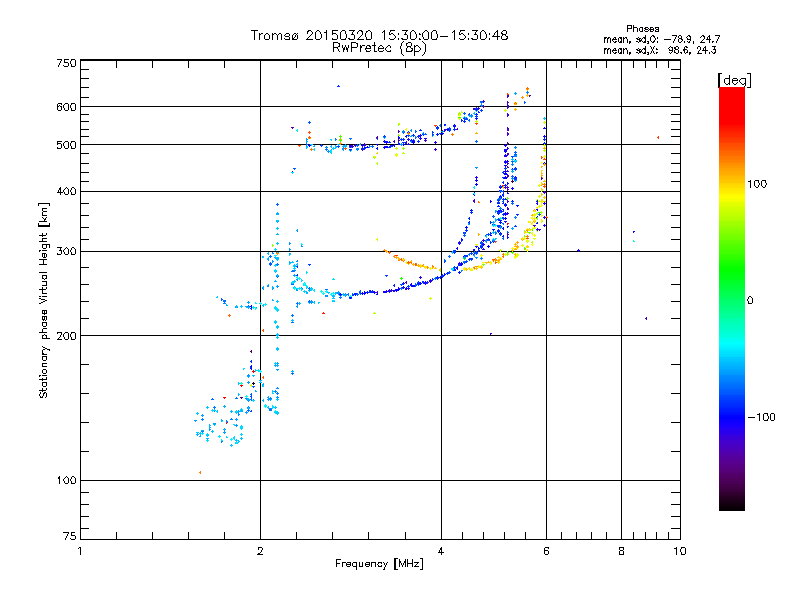Image resolution: width=800 pixels, height=600 pixels.
Task: Click the x-axis tick label '6'
Action: [546, 551]
